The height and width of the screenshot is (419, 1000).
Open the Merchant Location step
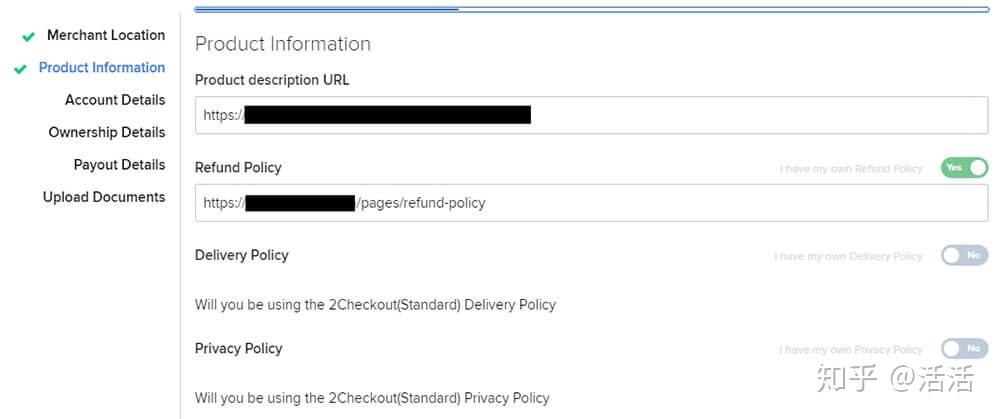(105, 35)
